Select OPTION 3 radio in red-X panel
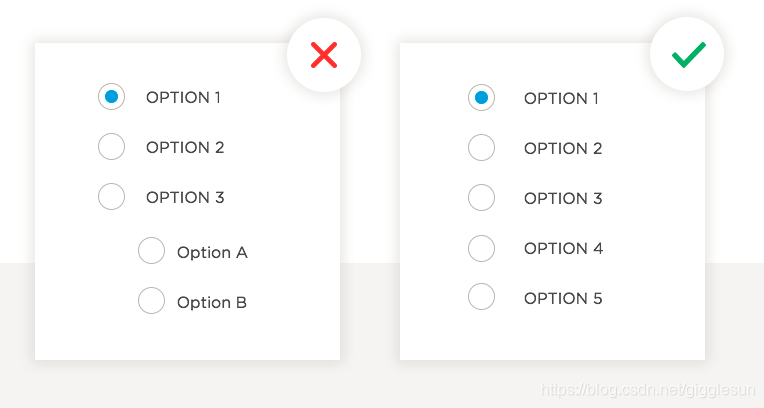The height and width of the screenshot is (408, 764). (x=112, y=196)
